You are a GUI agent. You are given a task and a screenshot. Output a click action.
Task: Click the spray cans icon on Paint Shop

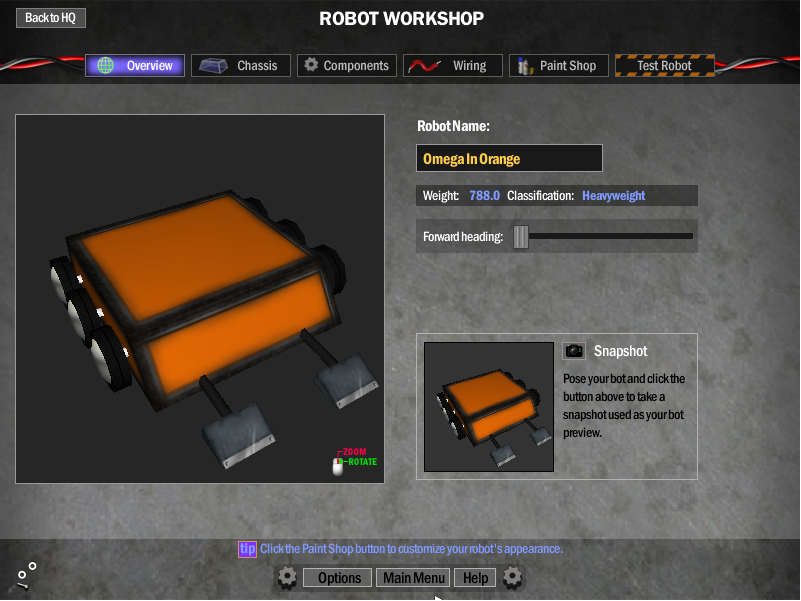525,66
